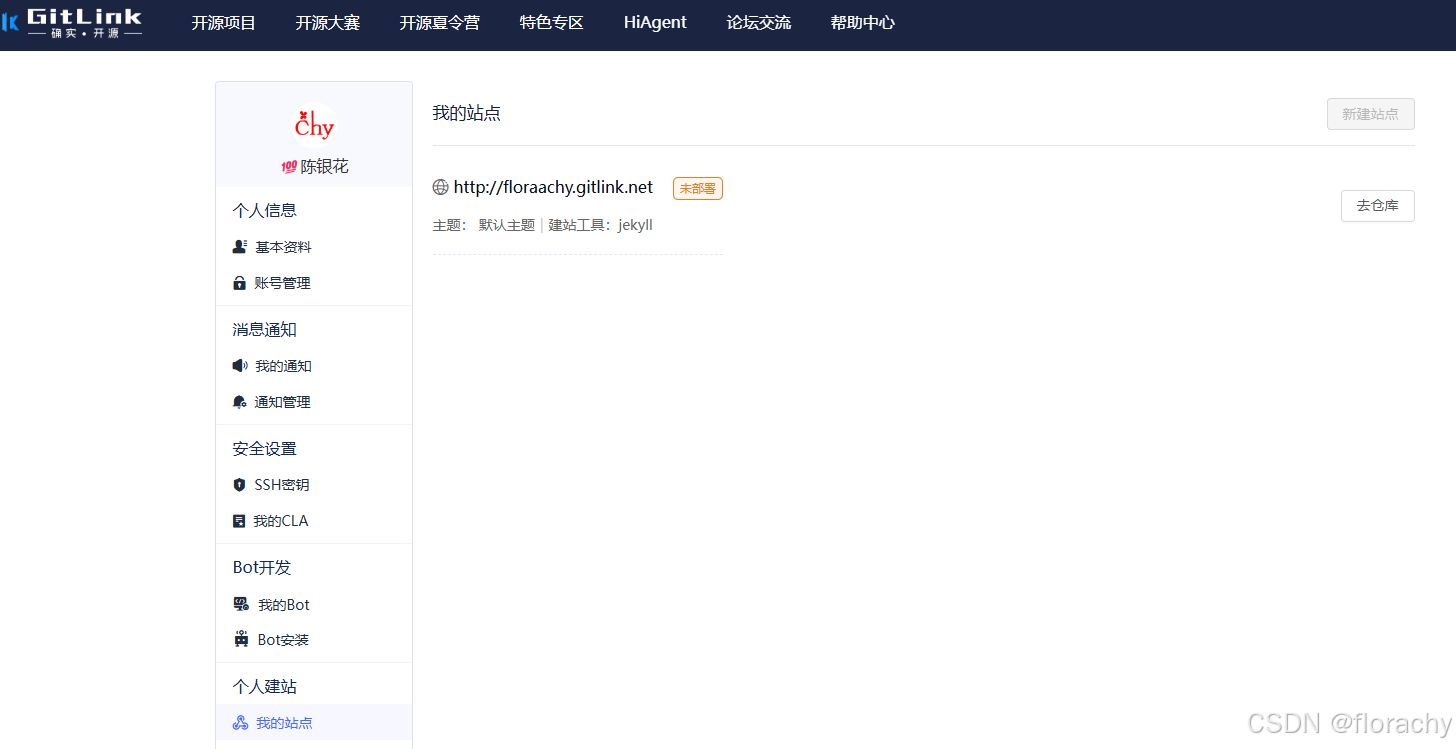Select 开源项目 in the top menu
Screen dimensions: 1456x749
point(222,22)
